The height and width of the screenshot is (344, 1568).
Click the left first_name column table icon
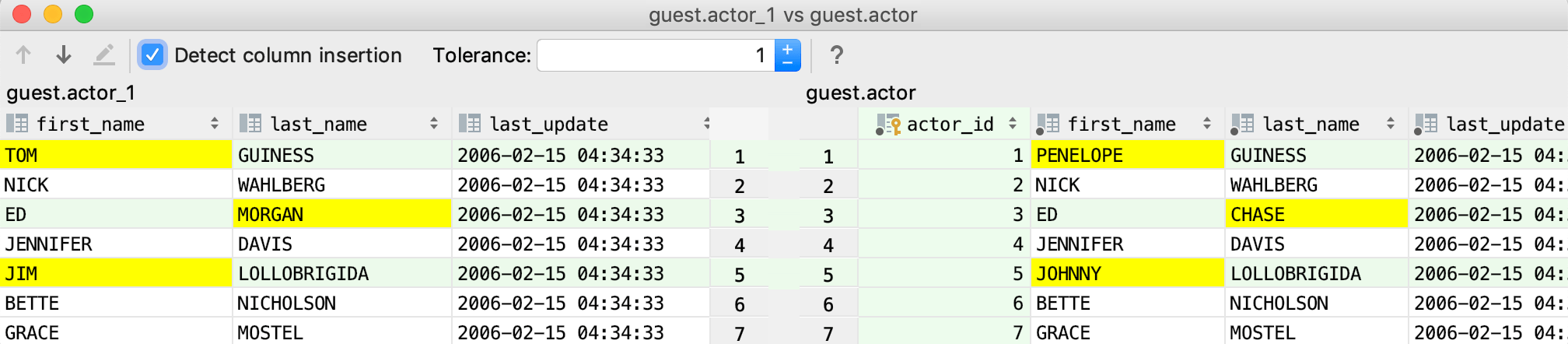[x=17, y=124]
